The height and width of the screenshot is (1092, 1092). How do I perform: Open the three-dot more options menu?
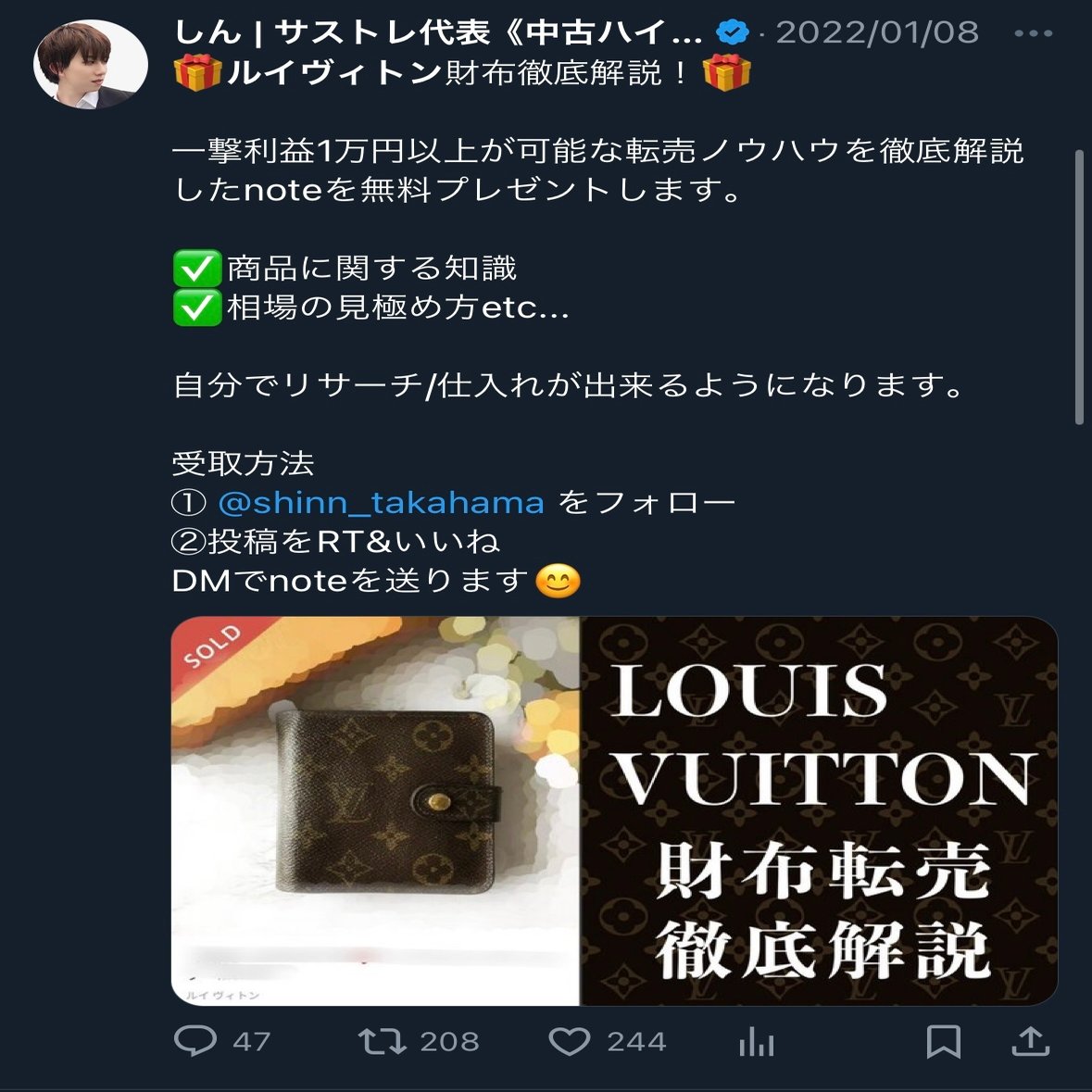tap(1034, 32)
